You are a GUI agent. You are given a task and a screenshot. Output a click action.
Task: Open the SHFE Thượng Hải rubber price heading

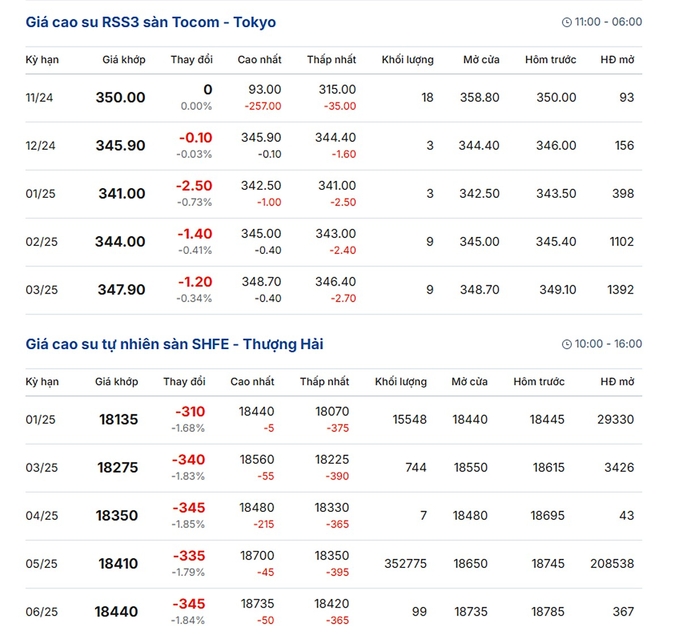coord(174,344)
